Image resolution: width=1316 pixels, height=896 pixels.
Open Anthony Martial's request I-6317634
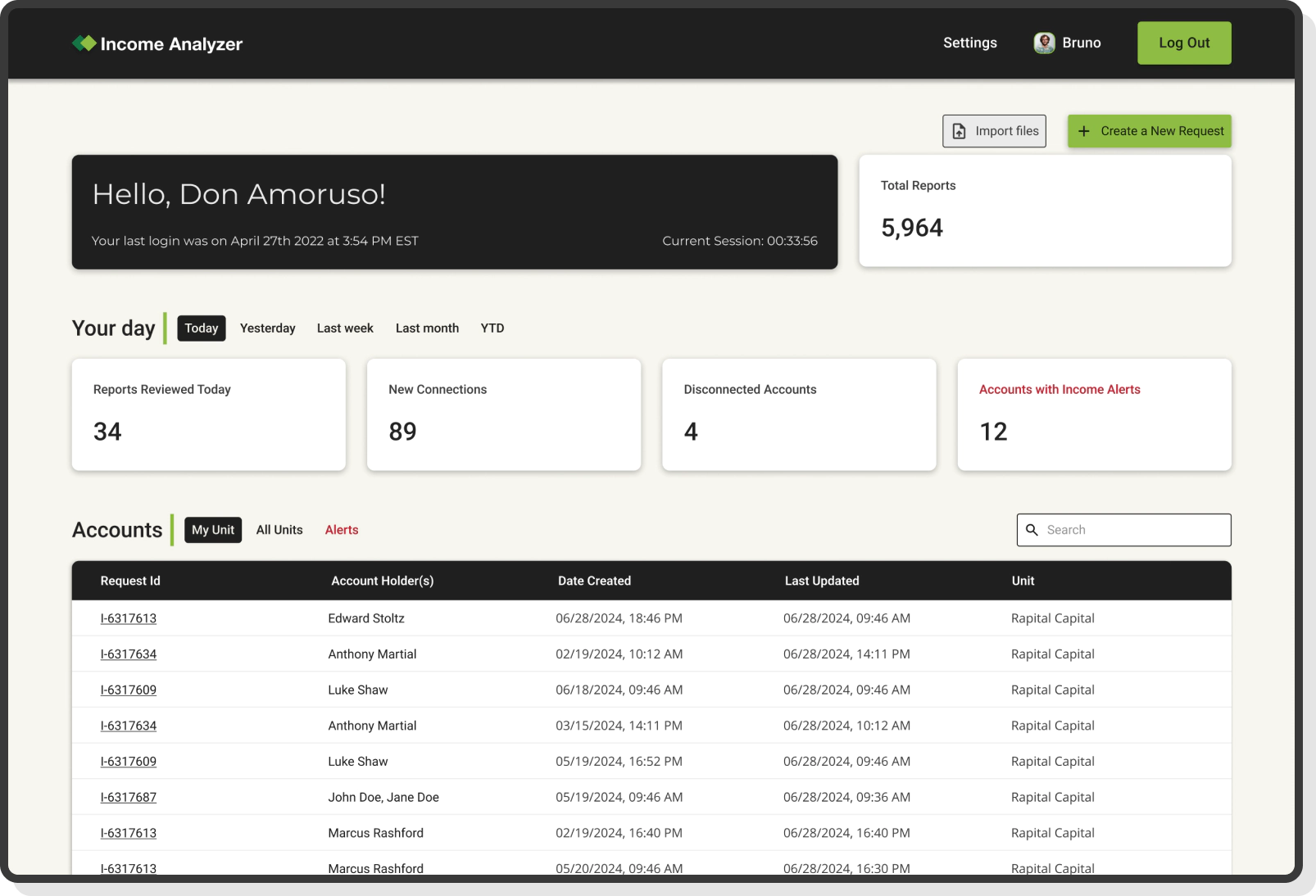(129, 654)
